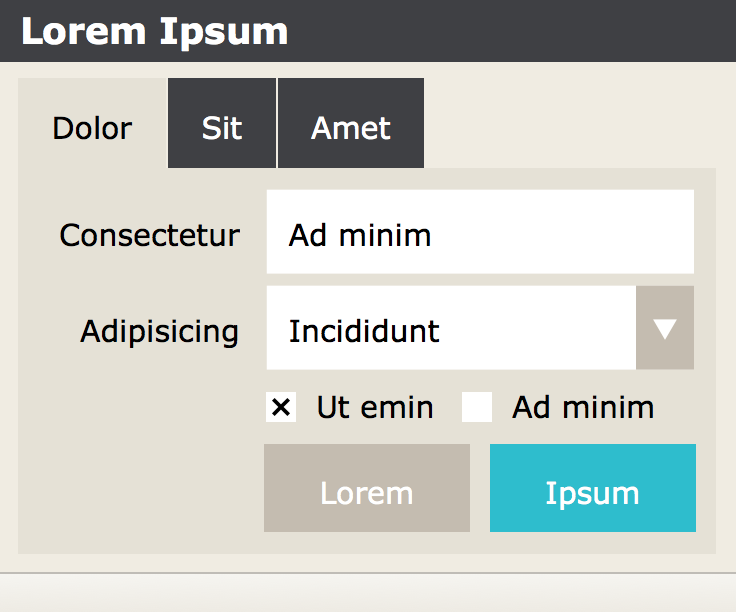Click the Adipisicing field label
736x612 pixels.
tap(160, 331)
